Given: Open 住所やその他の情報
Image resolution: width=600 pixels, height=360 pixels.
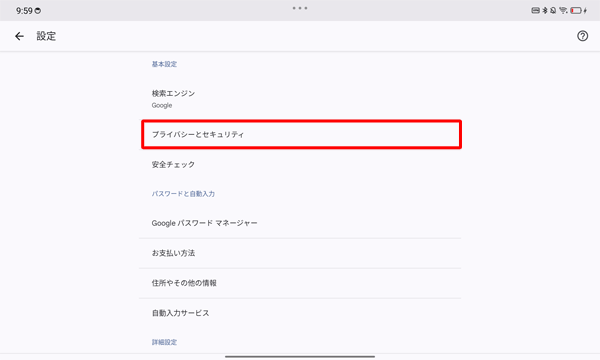Looking at the screenshot, I should (300, 283).
